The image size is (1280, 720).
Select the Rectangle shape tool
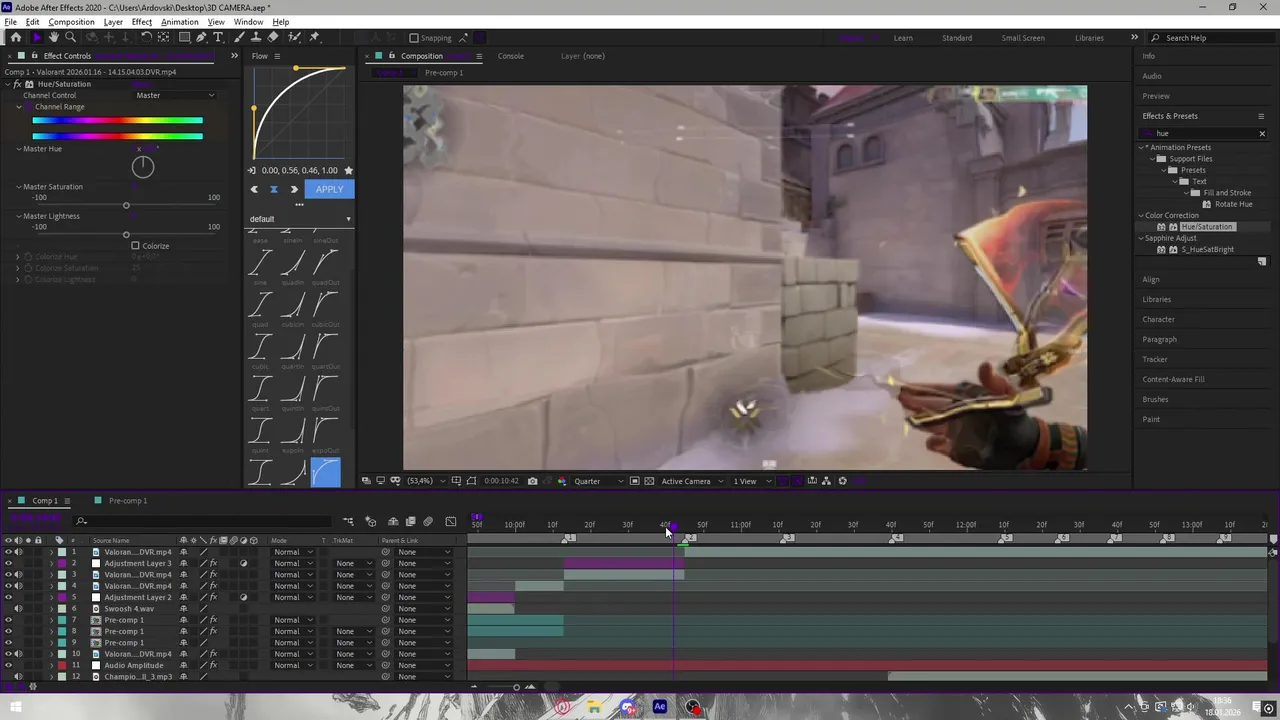tap(184, 37)
